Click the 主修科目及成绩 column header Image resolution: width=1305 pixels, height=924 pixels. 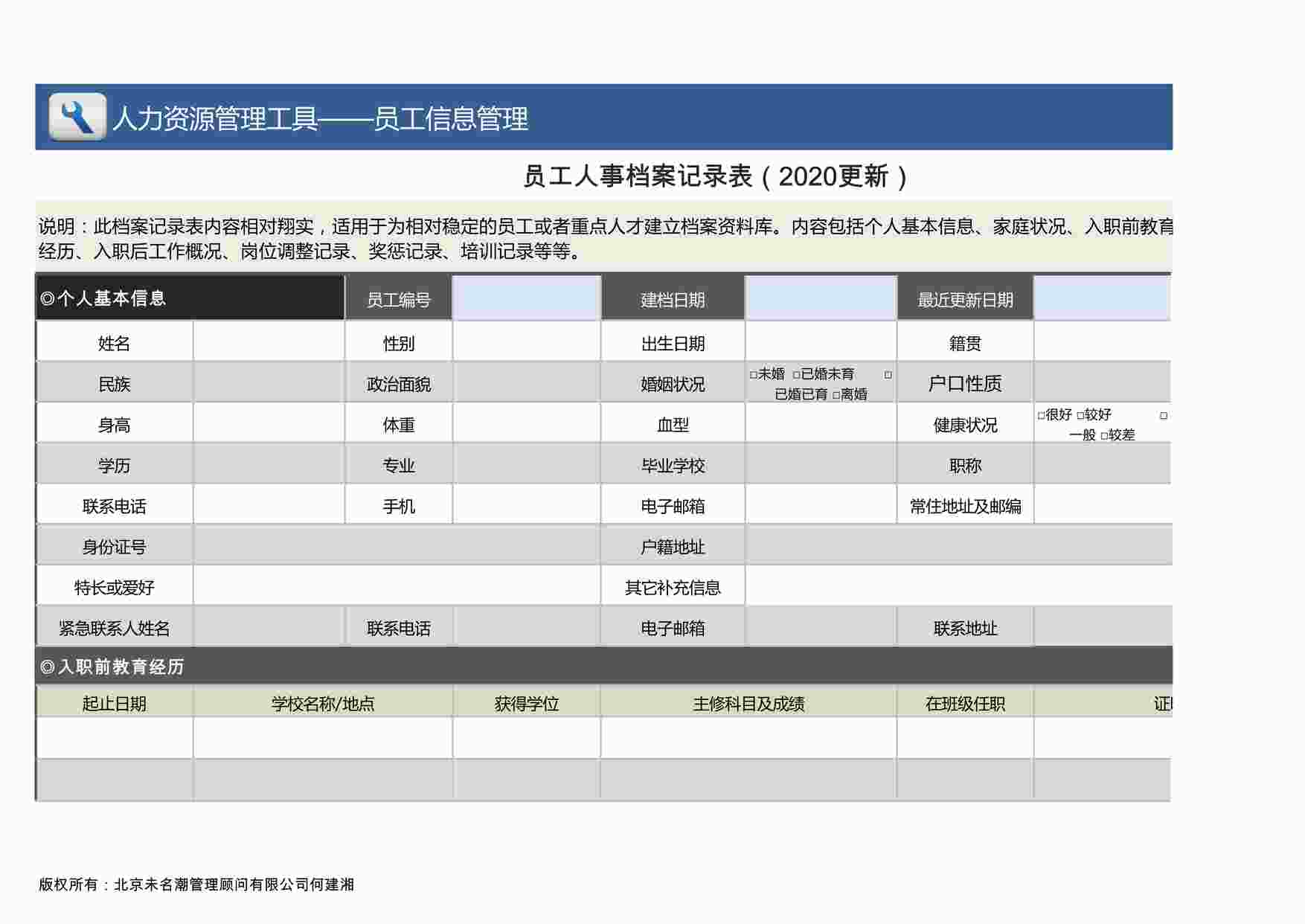point(748,702)
